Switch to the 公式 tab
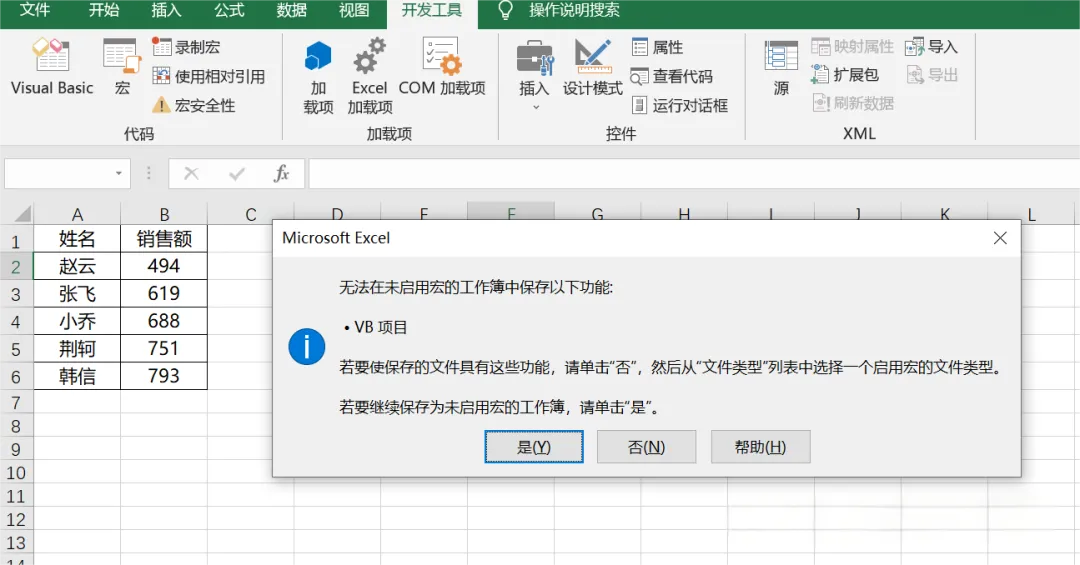Image resolution: width=1080 pixels, height=565 pixels. pos(229,10)
